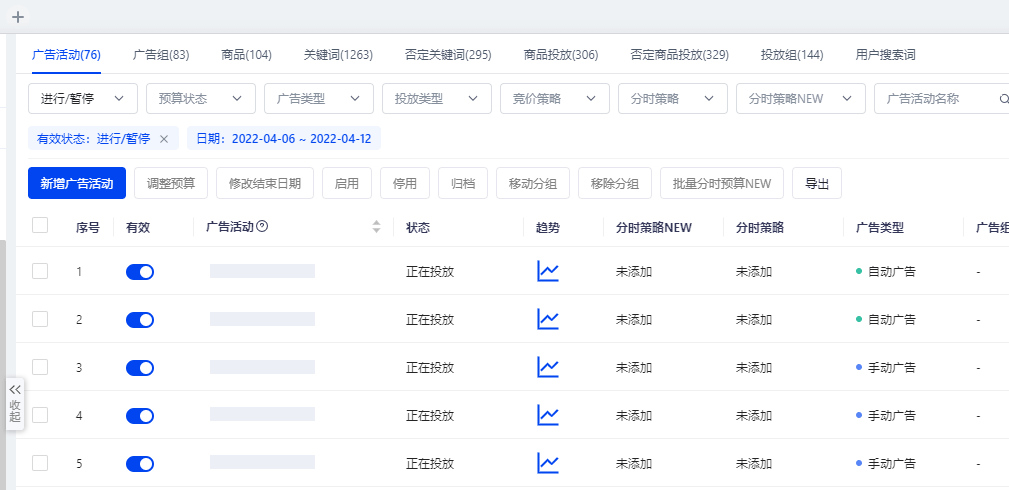Open trend chart icon for row 3
The width and height of the screenshot is (1009, 490).
[547, 367]
